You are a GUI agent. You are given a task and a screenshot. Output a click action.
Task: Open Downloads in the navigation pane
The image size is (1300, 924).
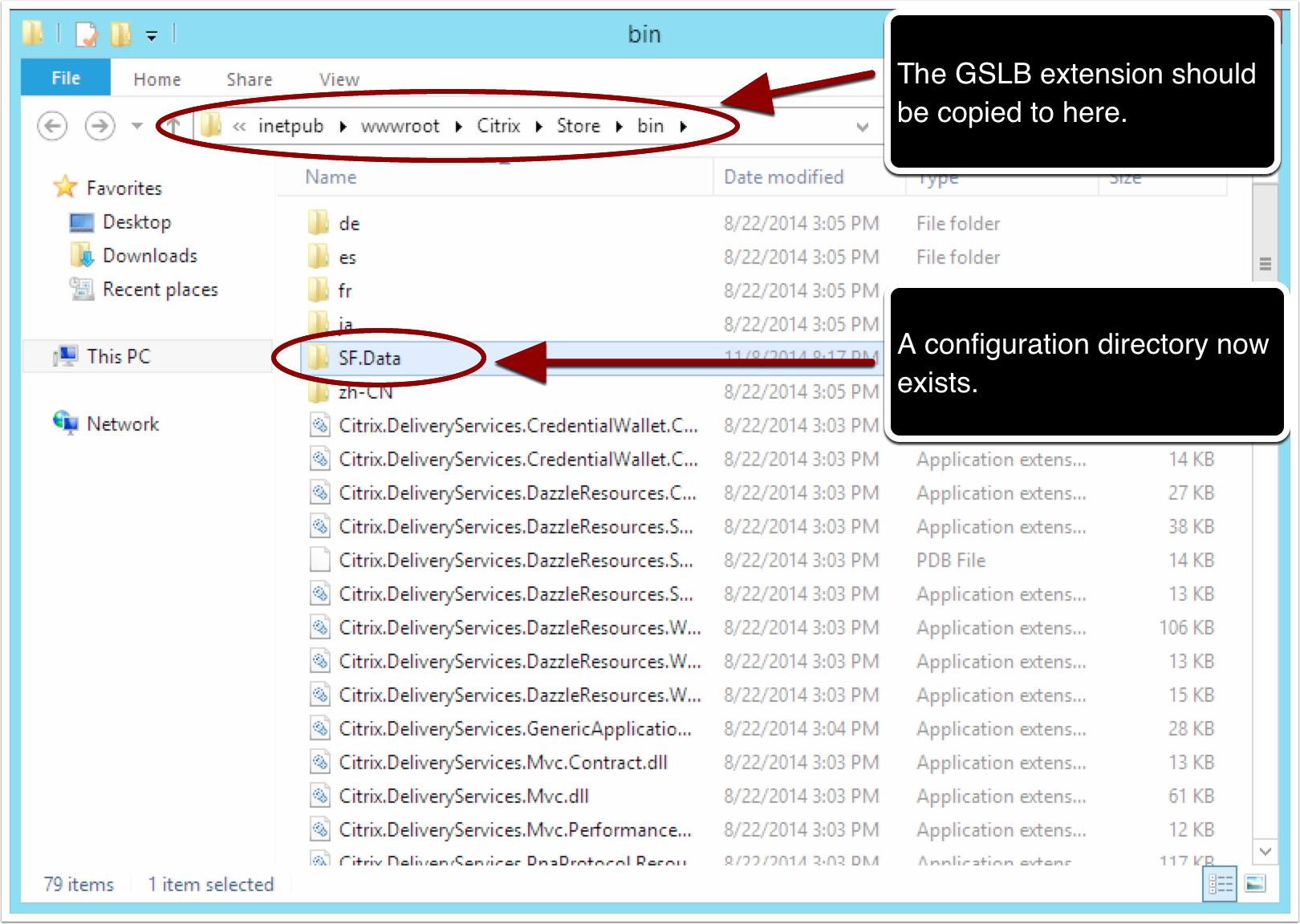pyautogui.click(x=149, y=256)
